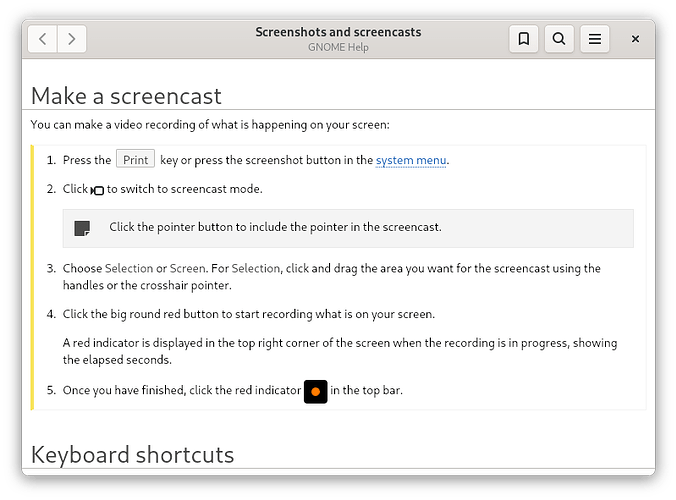Click the intro sentence about making a video recording
Image resolution: width=676 pixels, height=500 pixels.
(x=210, y=125)
